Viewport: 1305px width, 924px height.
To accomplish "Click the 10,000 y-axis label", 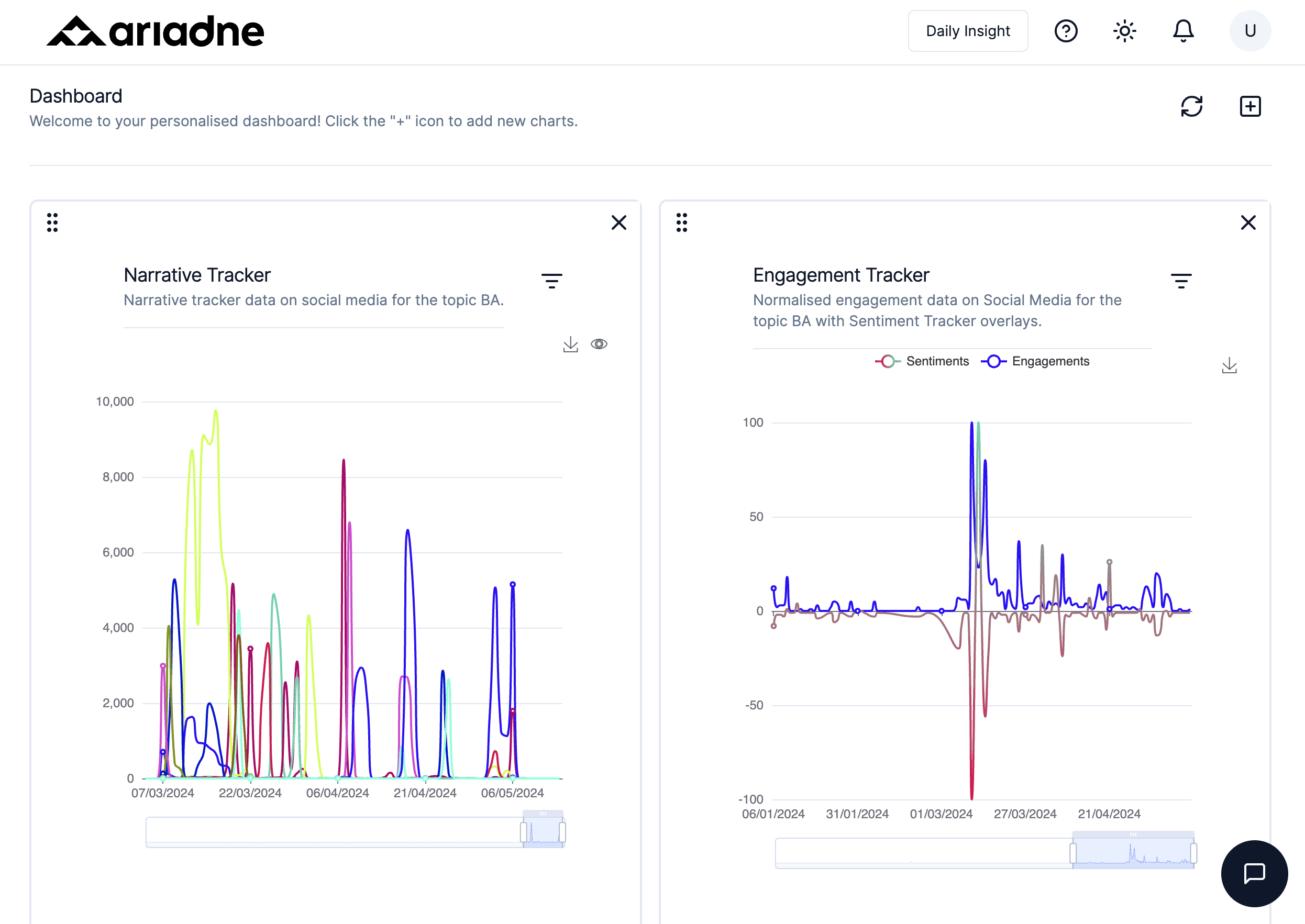I will [115, 402].
